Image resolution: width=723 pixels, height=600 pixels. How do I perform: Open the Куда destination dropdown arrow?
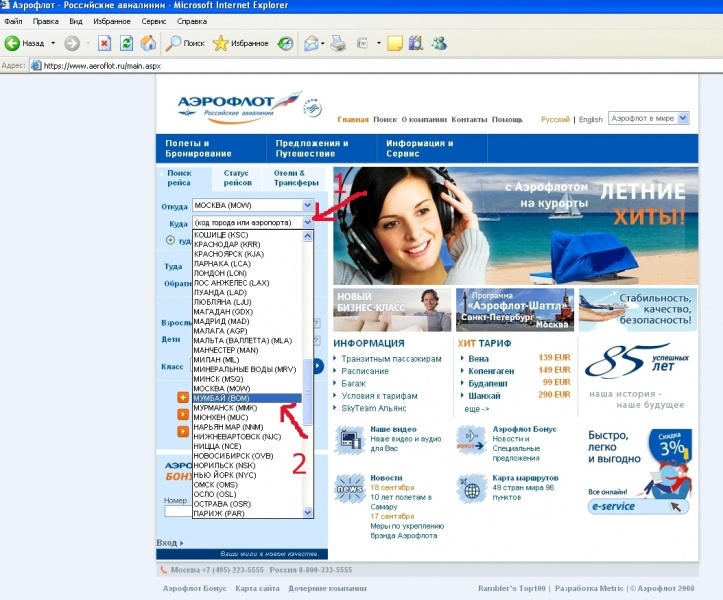pyautogui.click(x=308, y=223)
